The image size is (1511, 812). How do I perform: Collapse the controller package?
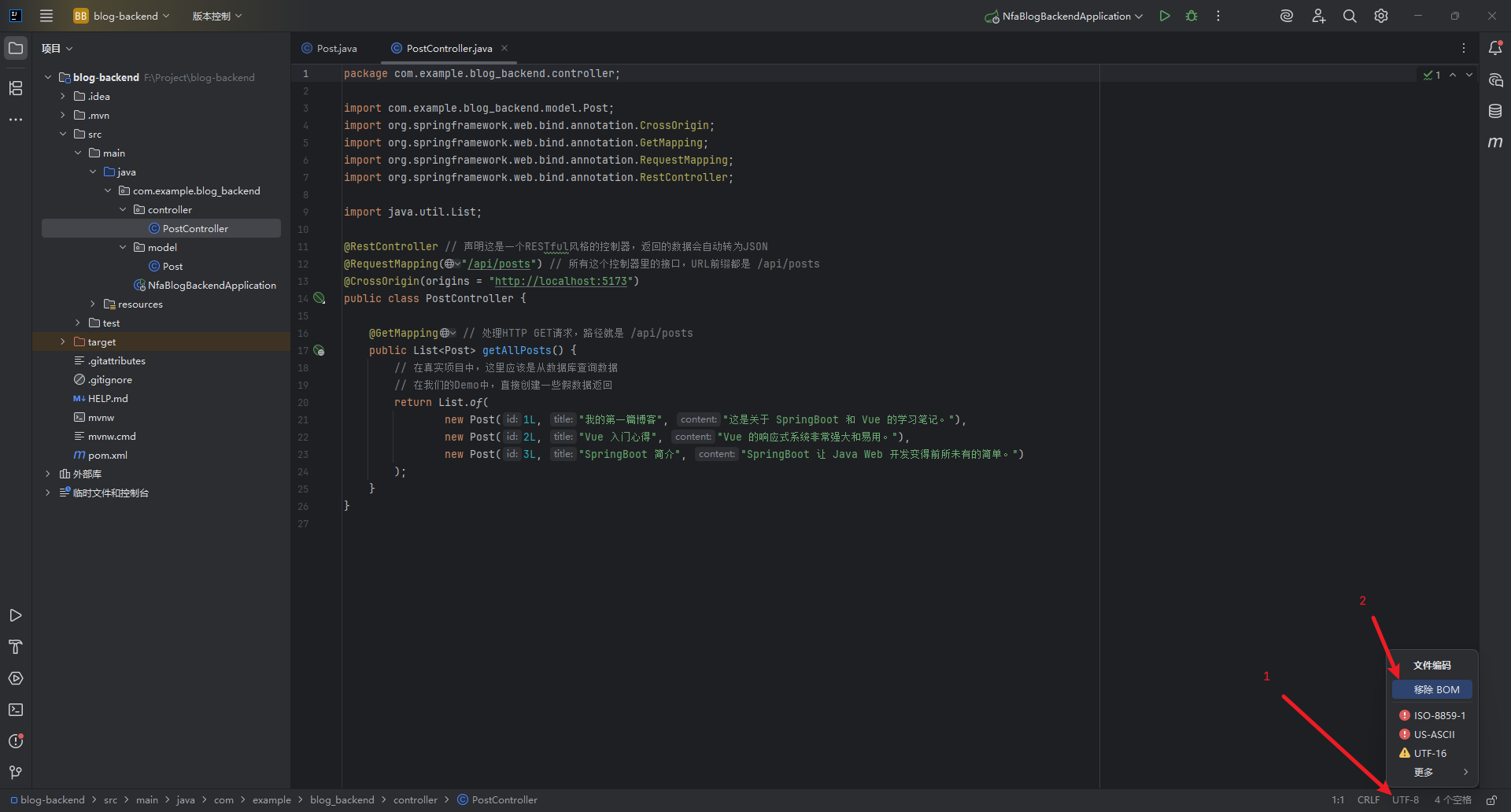(x=123, y=209)
